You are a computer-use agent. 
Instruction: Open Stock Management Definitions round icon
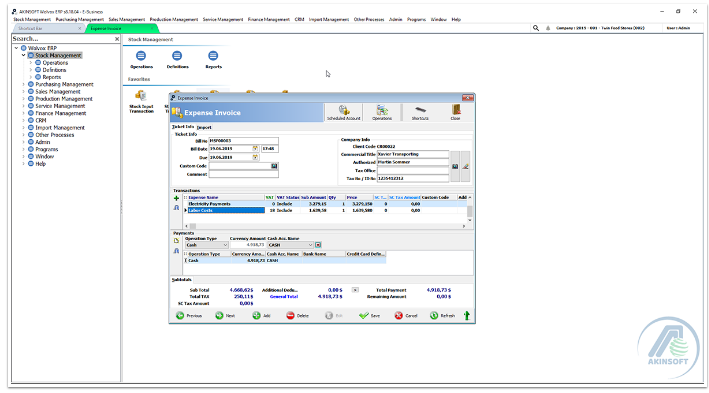click(x=177, y=56)
